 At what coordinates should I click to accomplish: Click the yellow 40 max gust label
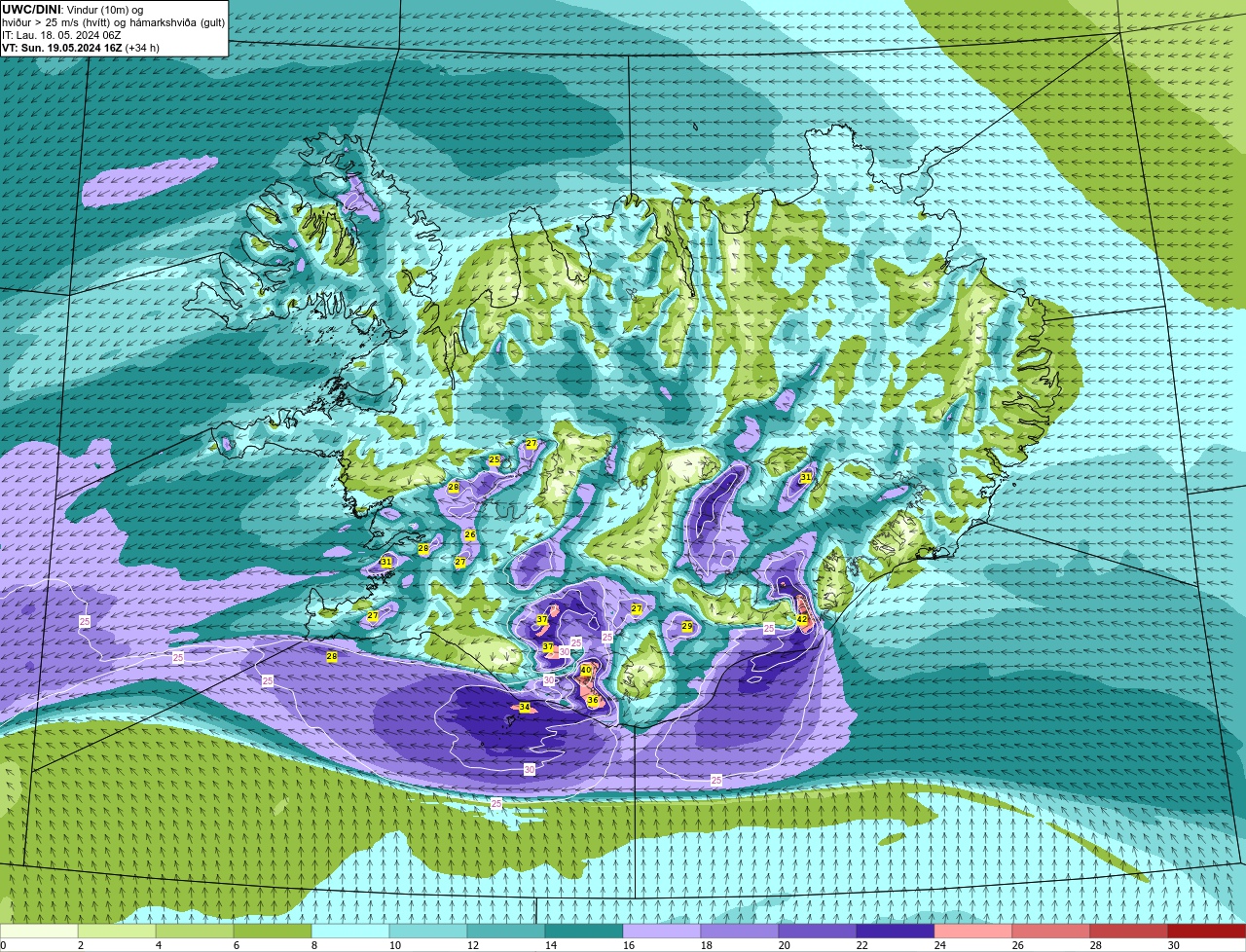coord(586,670)
